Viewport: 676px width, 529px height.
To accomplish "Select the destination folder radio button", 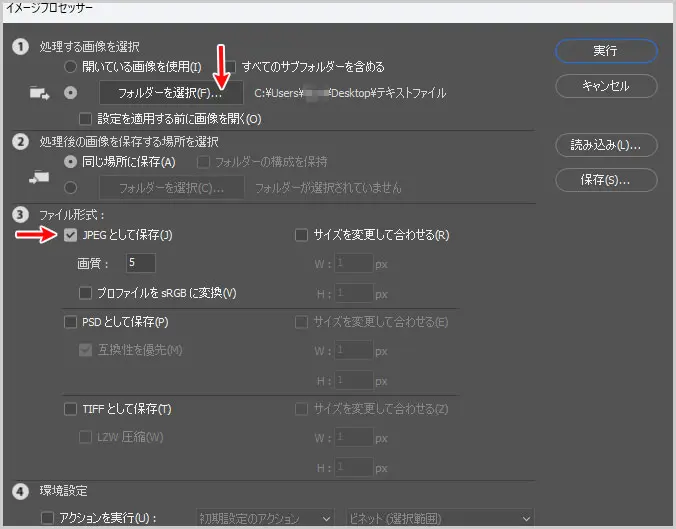I will (x=70, y=188).
